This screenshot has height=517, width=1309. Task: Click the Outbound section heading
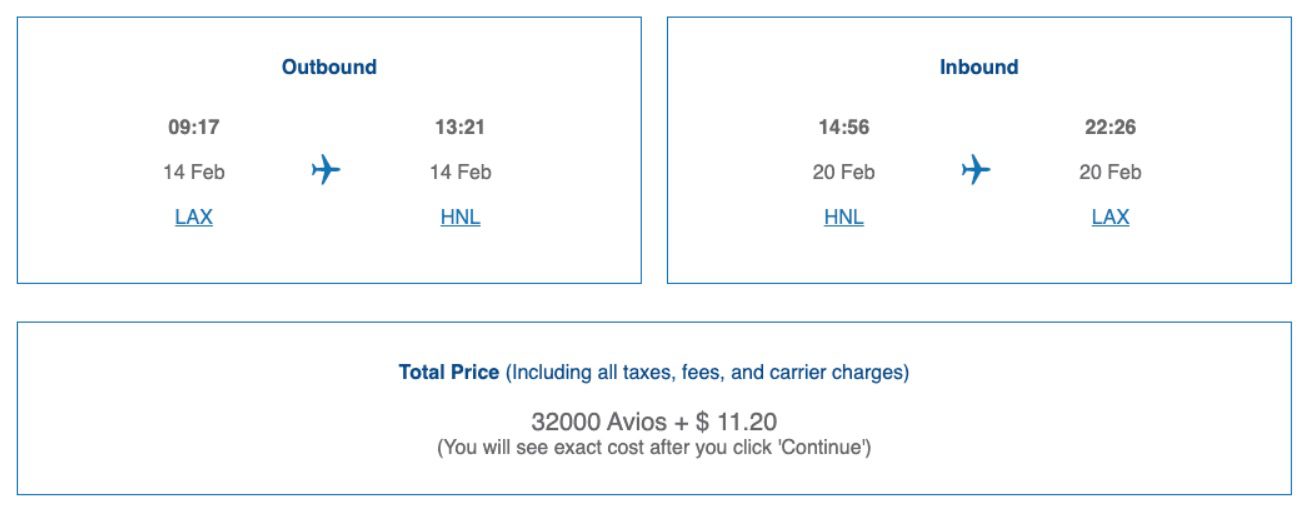coord(329,67)
